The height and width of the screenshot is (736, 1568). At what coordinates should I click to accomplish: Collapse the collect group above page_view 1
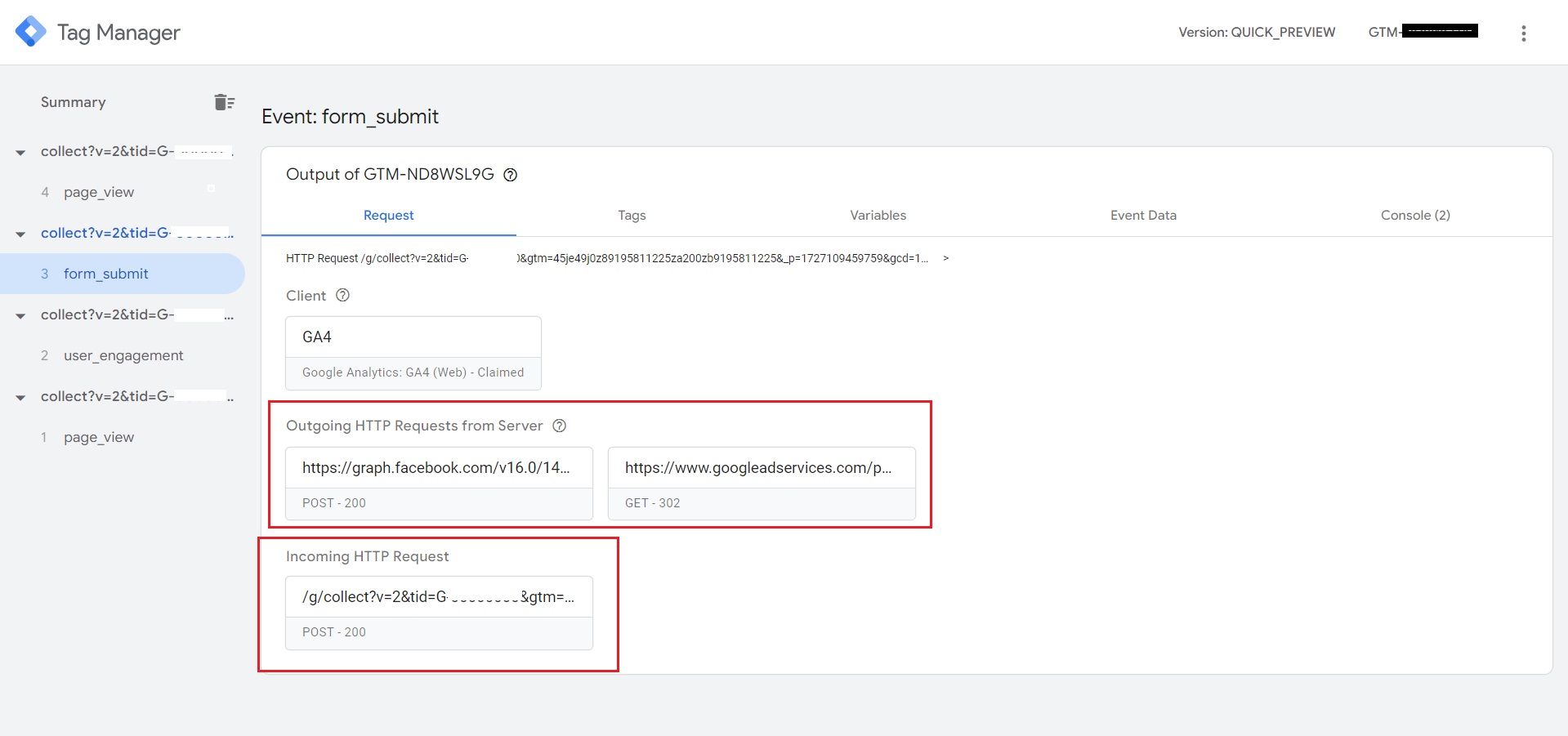point(20,397)
